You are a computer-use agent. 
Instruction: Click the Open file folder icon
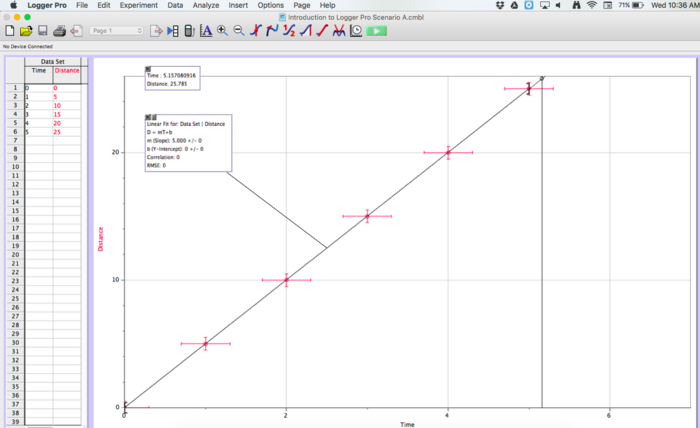[25, 31]
